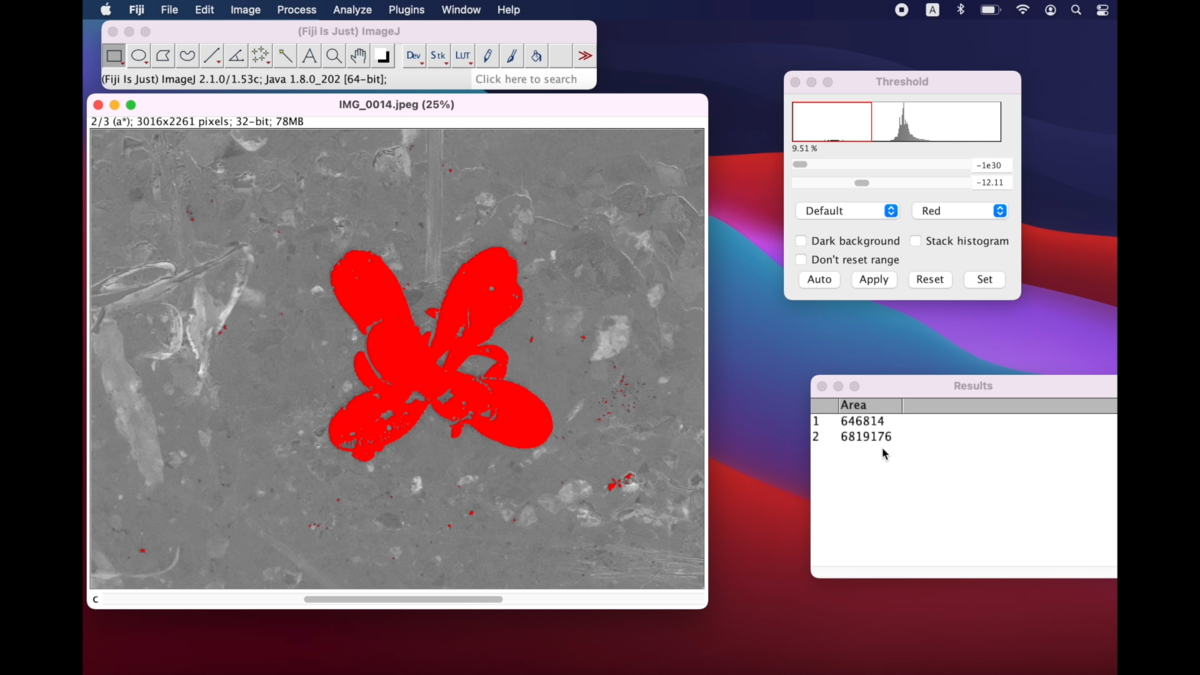Choose the Magnifying glass tool
1200x675 pixels.
tap(334, 56)
